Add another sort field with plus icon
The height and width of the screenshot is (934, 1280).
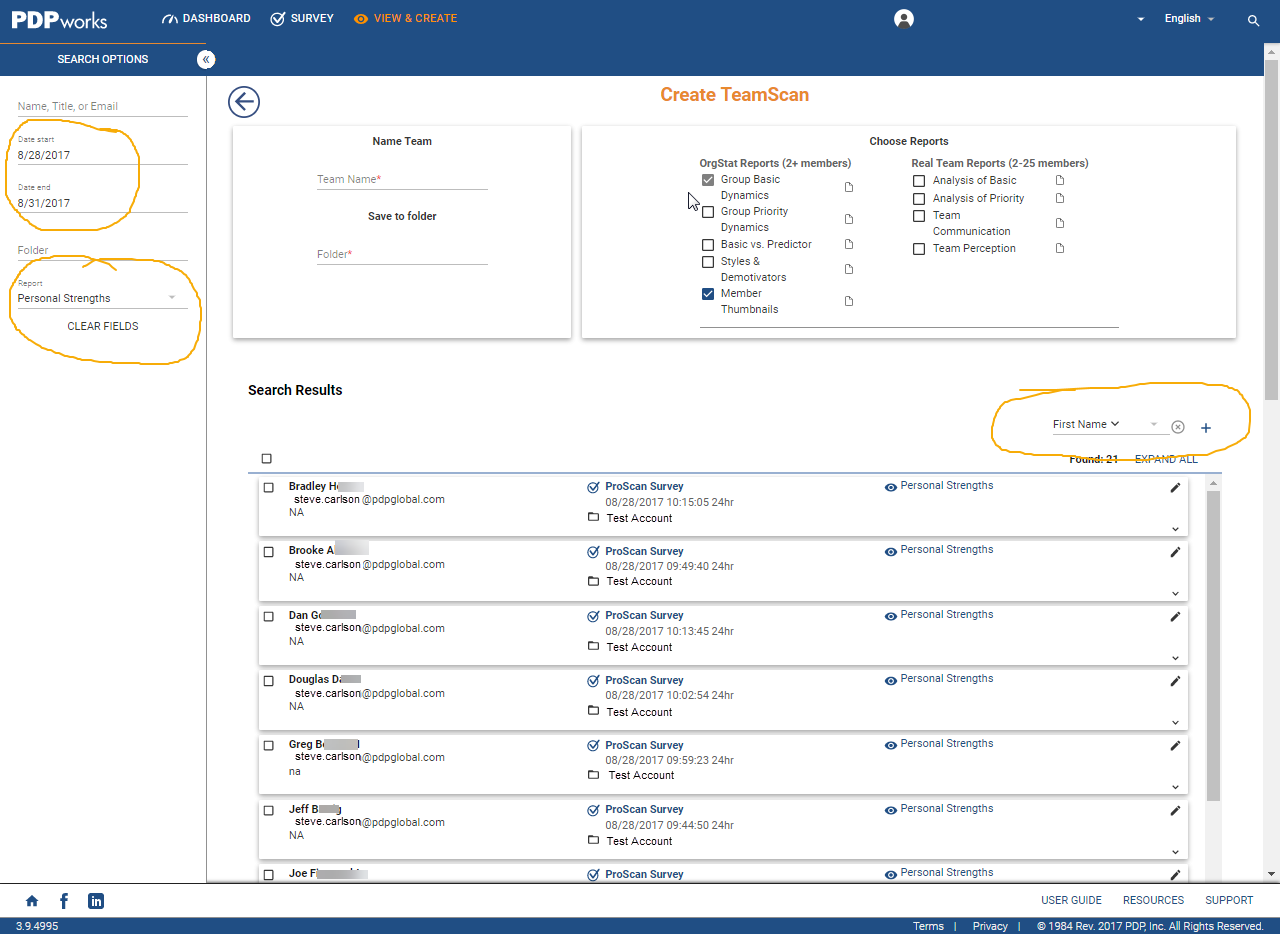tap(1205, 428)
